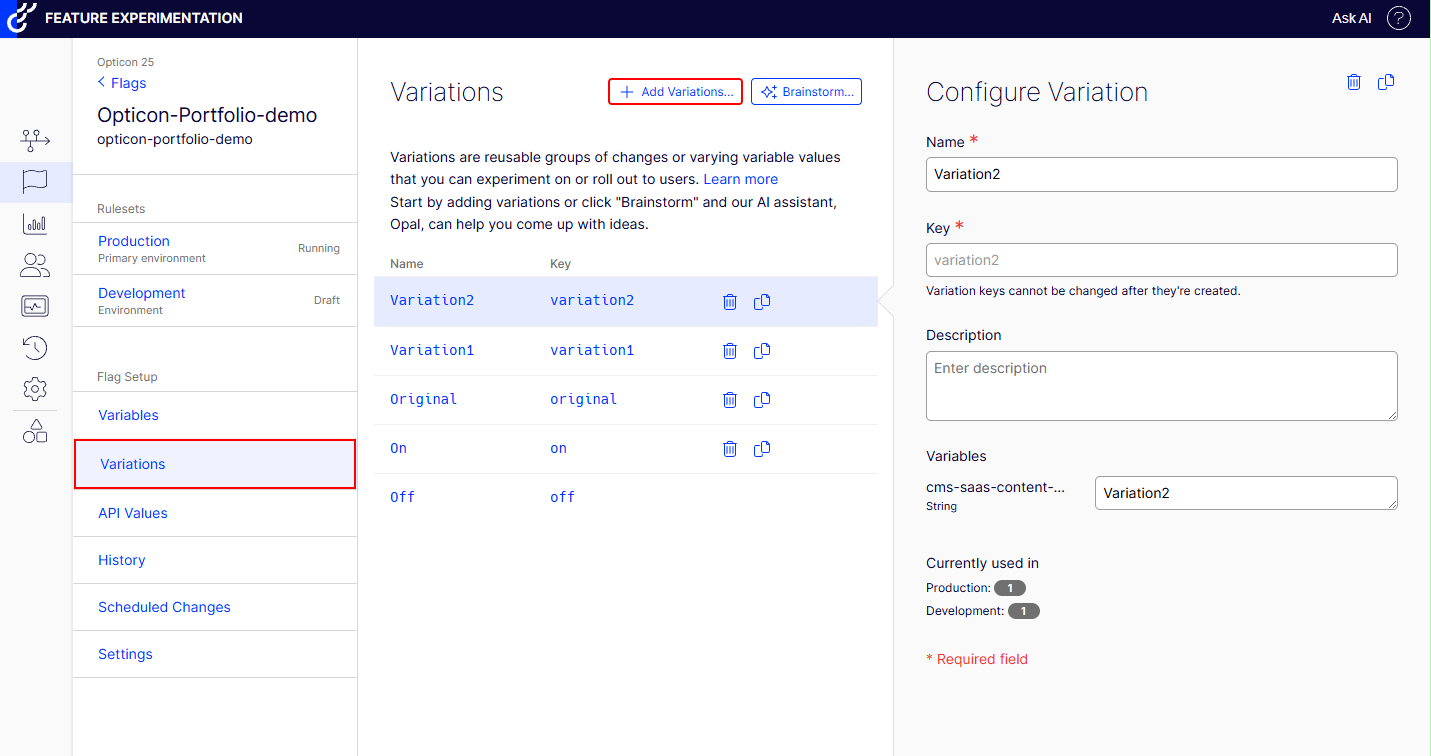Click the Audiences people icon

(35, 264)
